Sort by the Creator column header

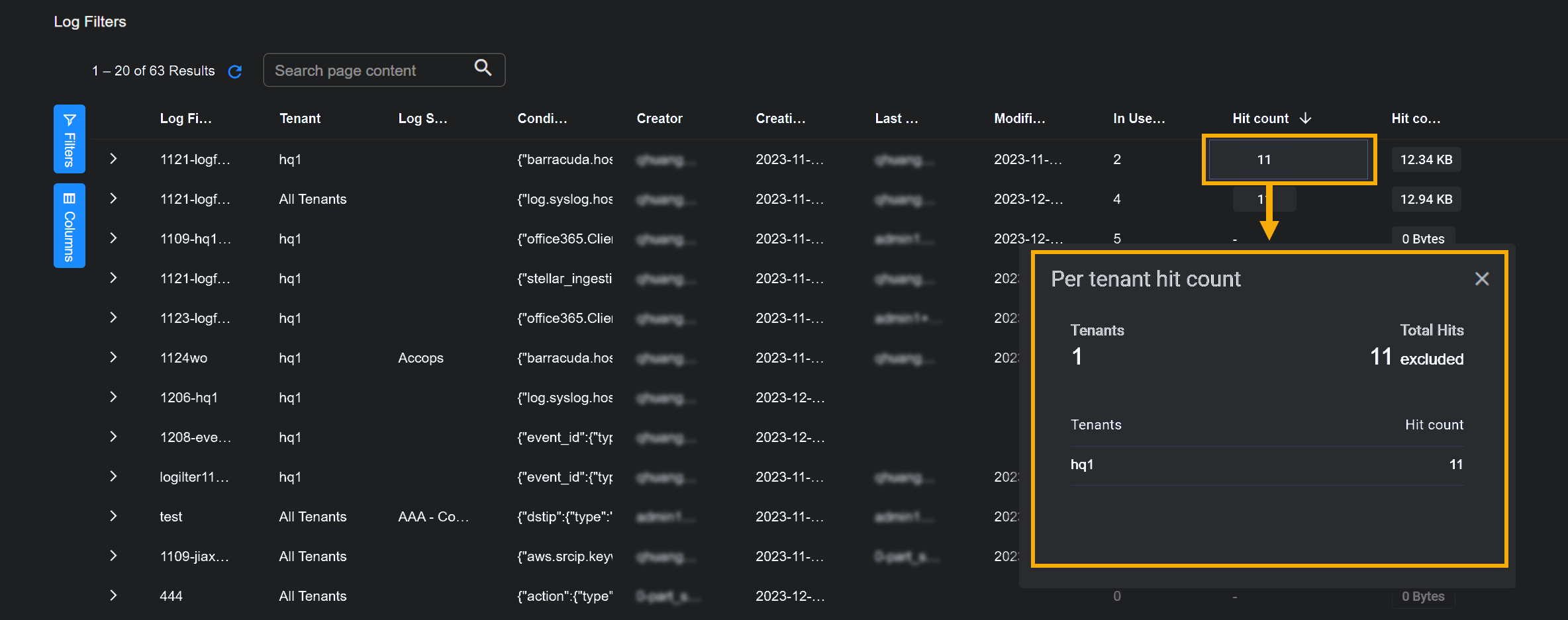click(x=659, y=118)
